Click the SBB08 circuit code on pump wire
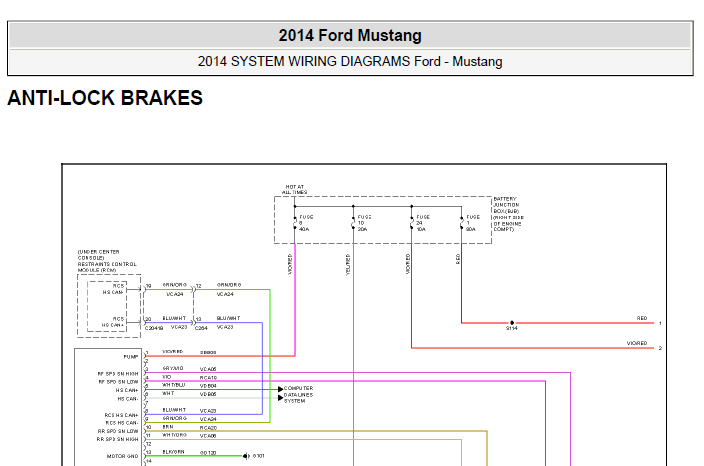 [x=208, y=352]
